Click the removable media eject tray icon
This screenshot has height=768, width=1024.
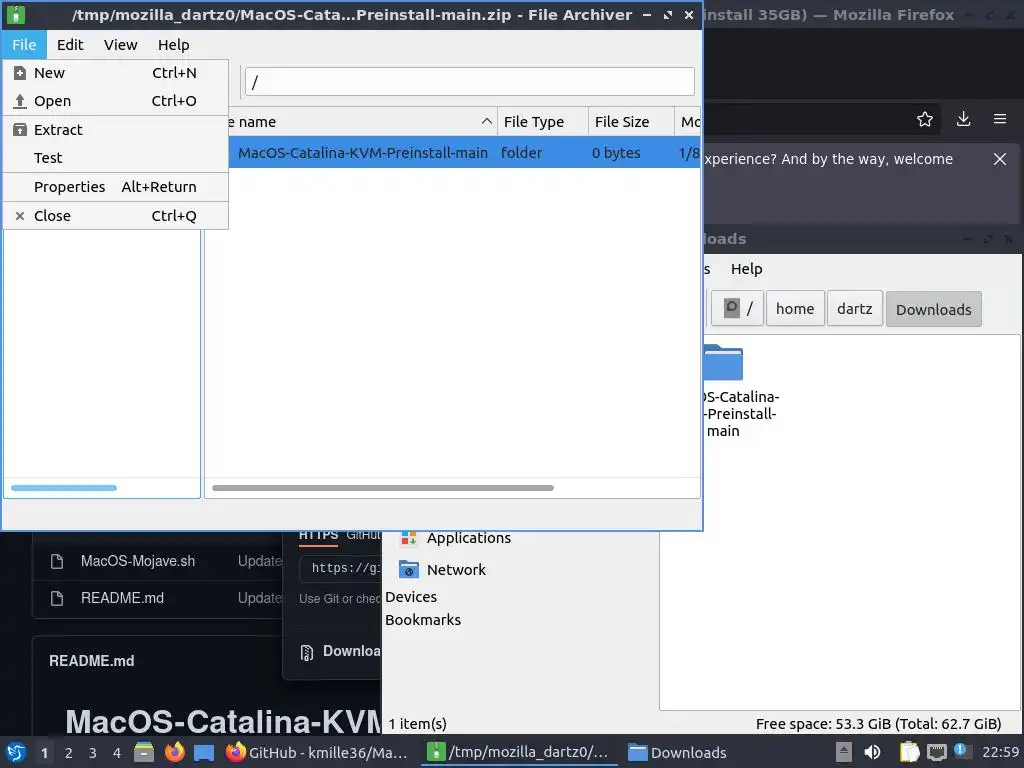844,752
